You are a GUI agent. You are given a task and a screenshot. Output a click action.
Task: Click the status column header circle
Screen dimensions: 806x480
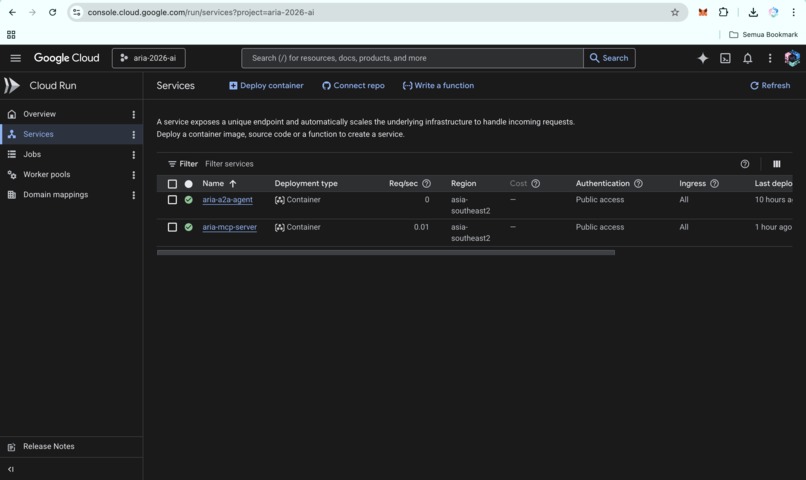pyautogui.click(x=189, y=183)
